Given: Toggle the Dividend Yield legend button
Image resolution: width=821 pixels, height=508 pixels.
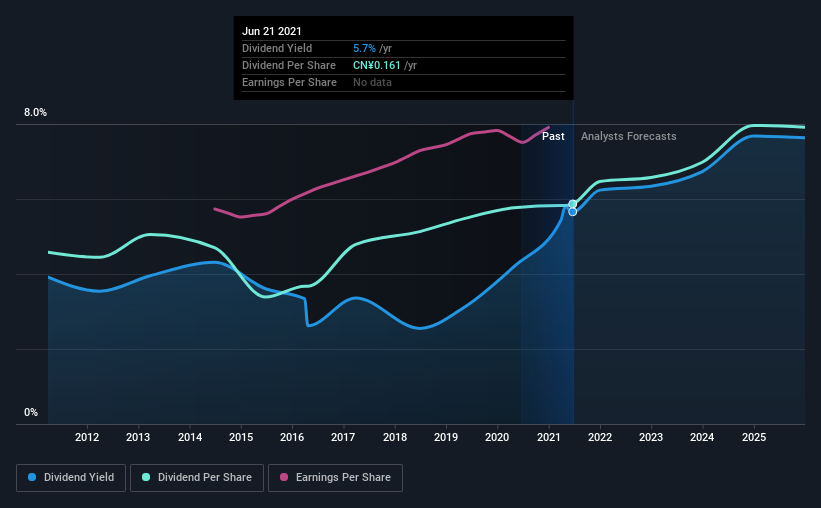Looking at the screenshot, I should coord(71,478).
